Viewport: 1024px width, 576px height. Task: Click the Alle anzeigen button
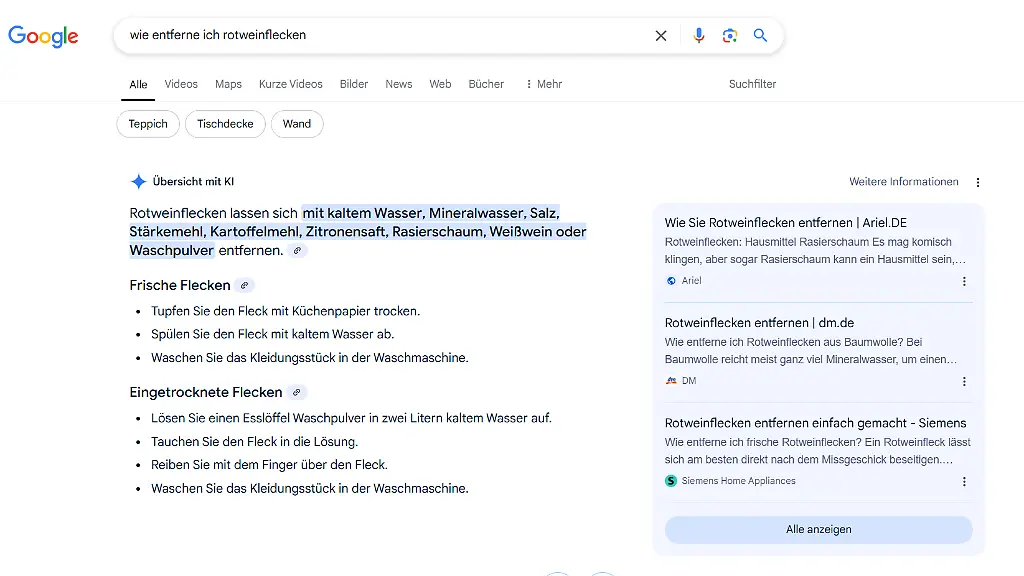click(x=818, y=529)
